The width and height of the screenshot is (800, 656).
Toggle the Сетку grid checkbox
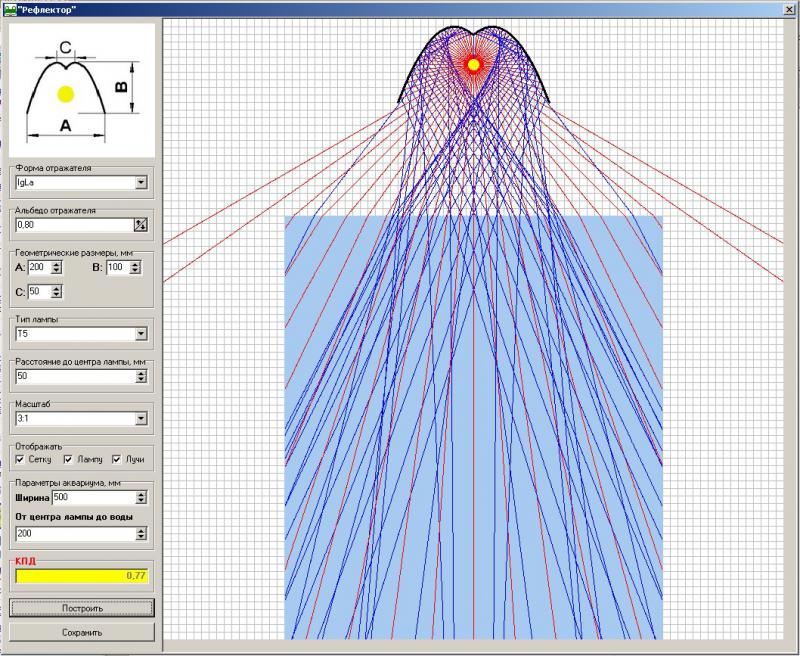pos(22,459)
